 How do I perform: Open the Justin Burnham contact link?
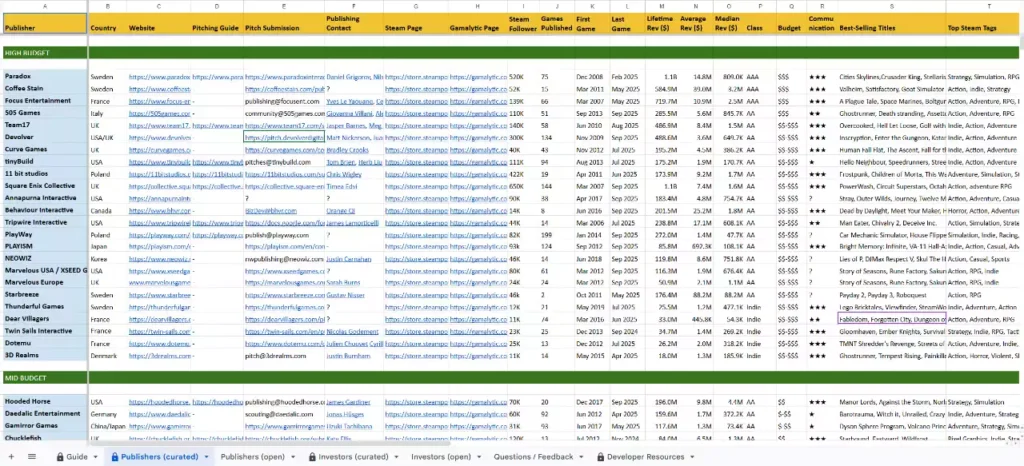tap(347, 356)
